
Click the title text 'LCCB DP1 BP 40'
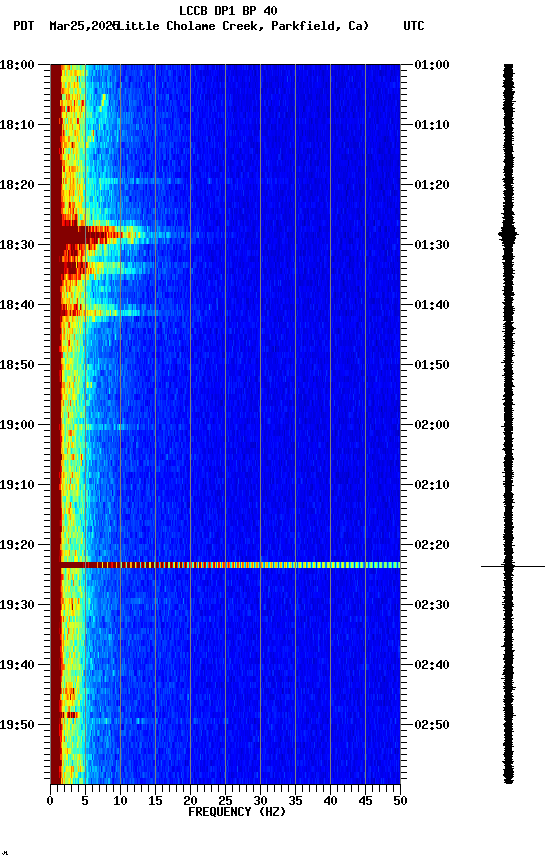228,10
